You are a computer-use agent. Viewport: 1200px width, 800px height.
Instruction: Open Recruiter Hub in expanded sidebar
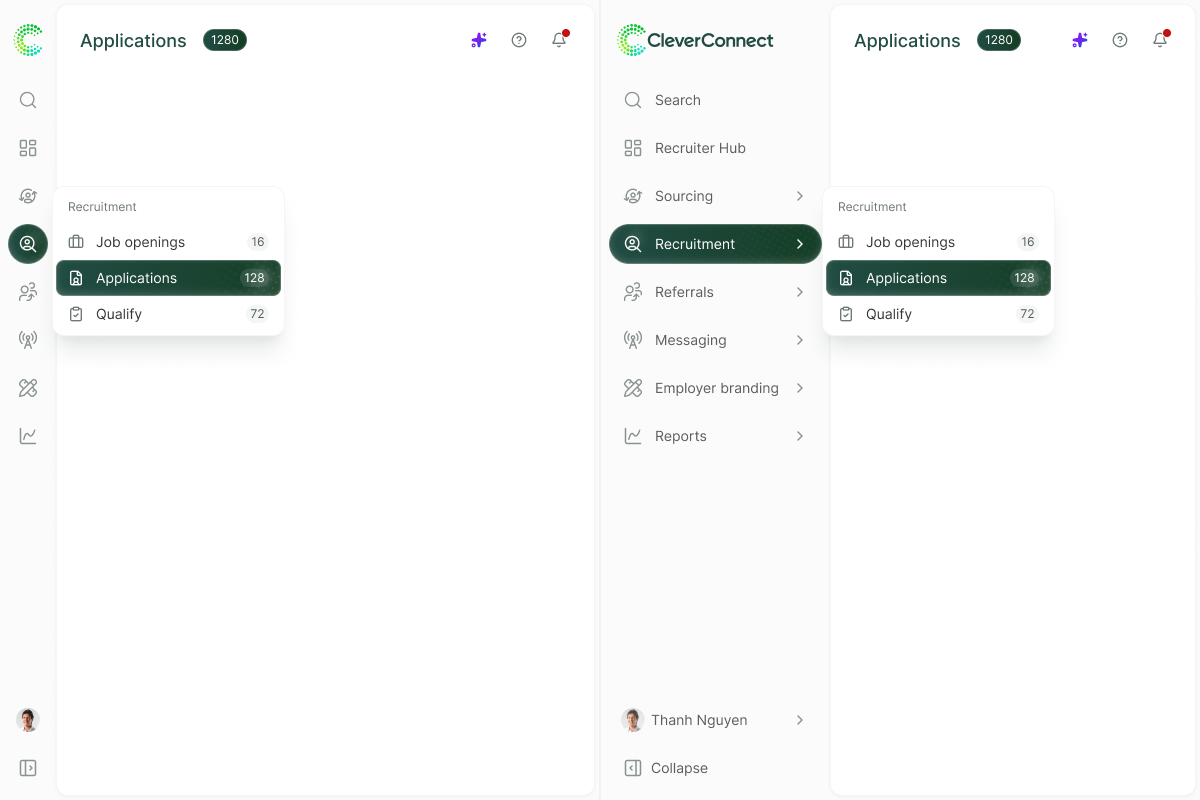tap(715, 148)
